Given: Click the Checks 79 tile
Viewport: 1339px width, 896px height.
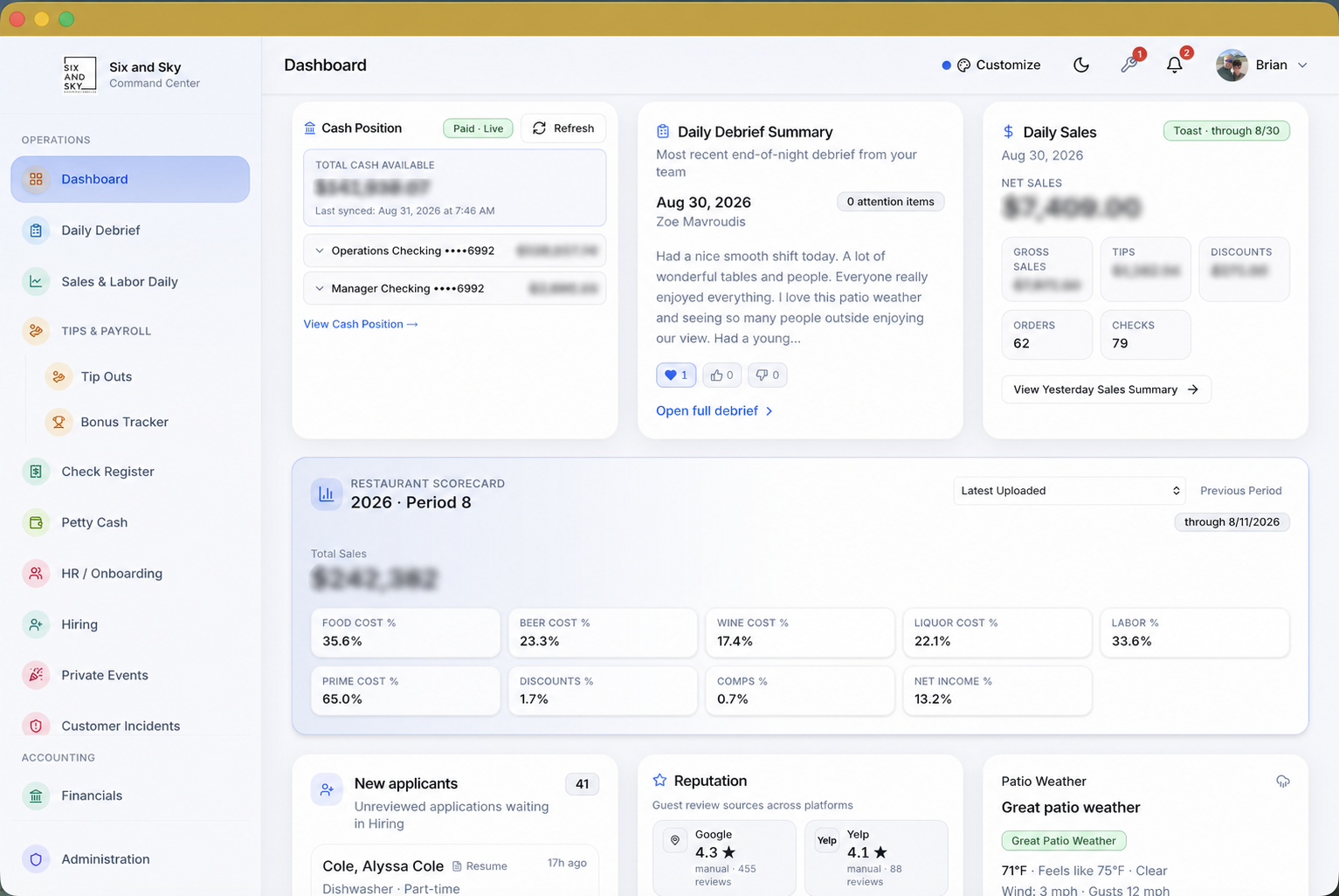Looking at the screenshot, I should tap(1145, 334).
